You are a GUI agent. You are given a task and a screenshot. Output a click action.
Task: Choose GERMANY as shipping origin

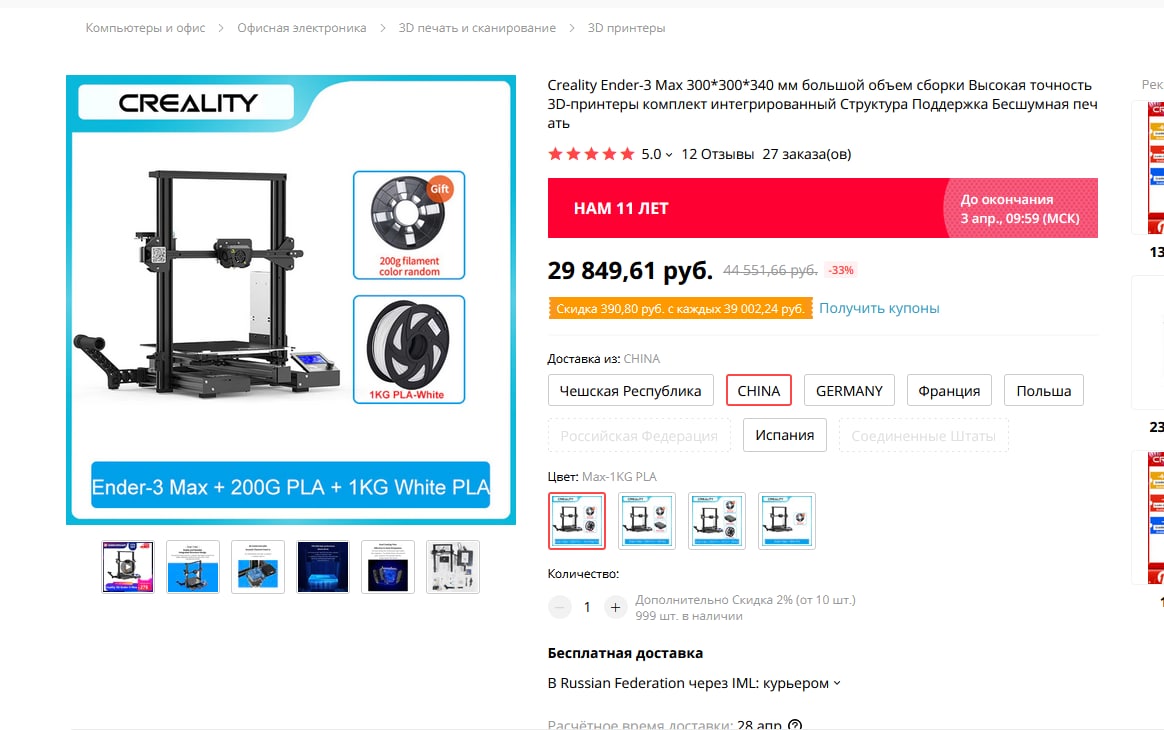coord(849,391)
